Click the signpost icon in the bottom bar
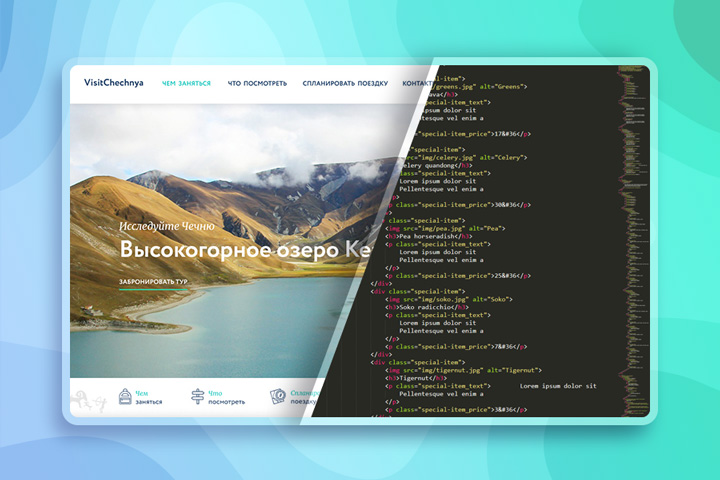Screen dimensions: 720x480 click(197, 396)
